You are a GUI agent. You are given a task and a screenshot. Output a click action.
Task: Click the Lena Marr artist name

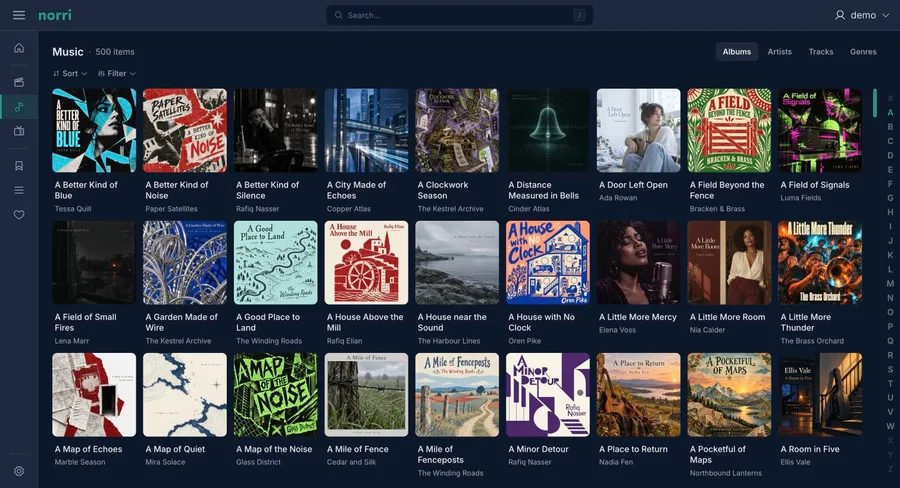click(x=72, y=341)
